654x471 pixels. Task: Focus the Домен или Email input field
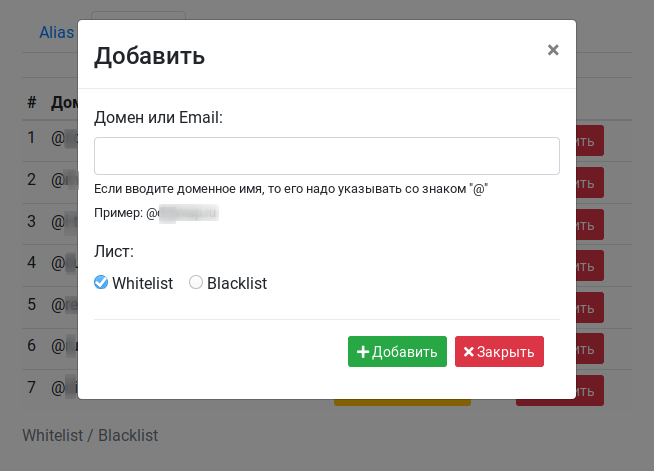[x=327, y=156]
